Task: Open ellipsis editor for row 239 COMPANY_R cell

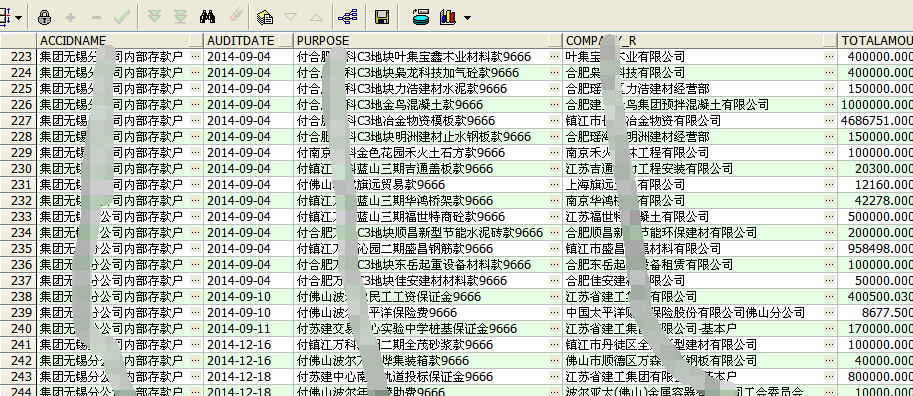Action: pyautogui.click(x=830, y=313)
